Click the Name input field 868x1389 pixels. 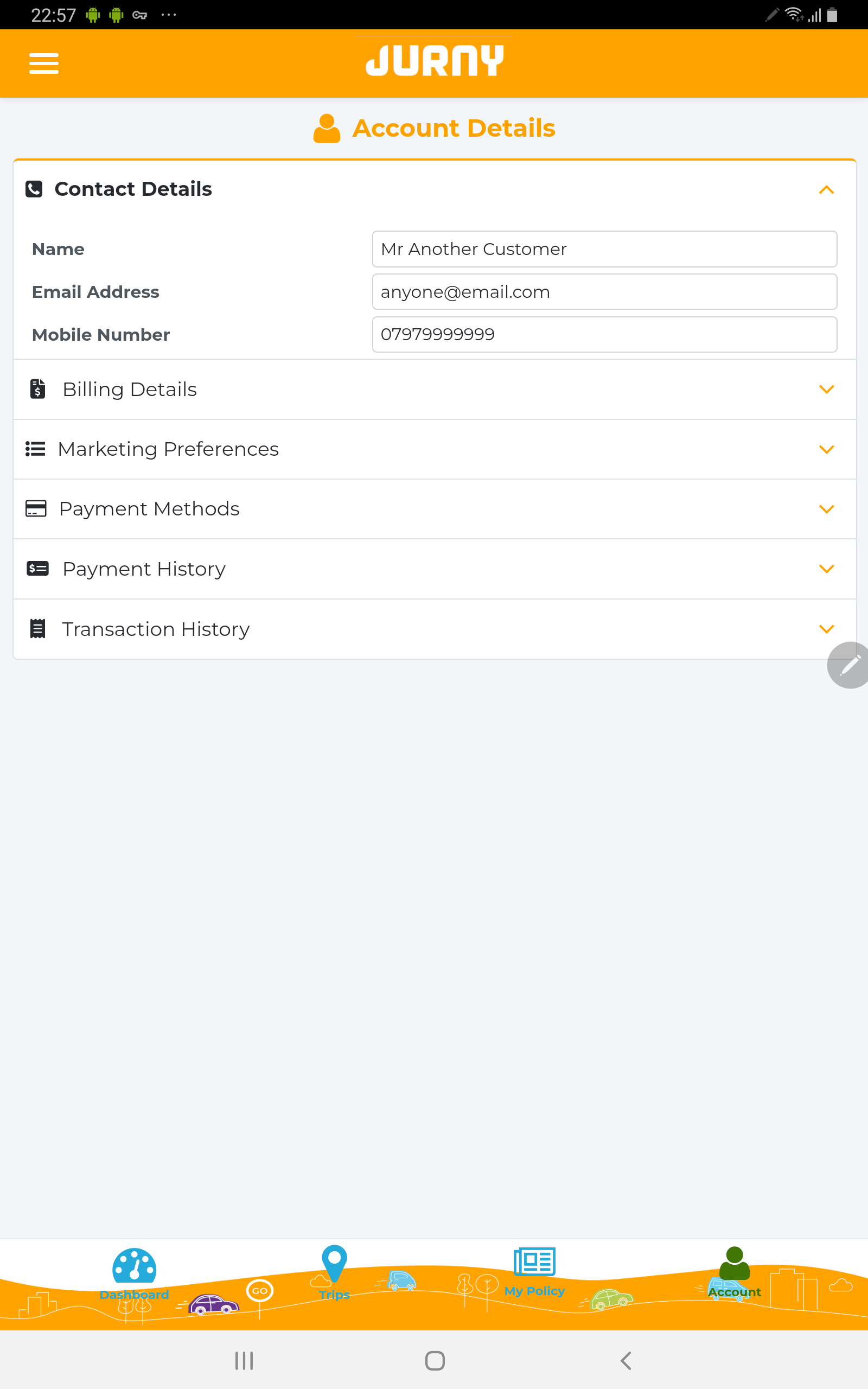point(604,249)
